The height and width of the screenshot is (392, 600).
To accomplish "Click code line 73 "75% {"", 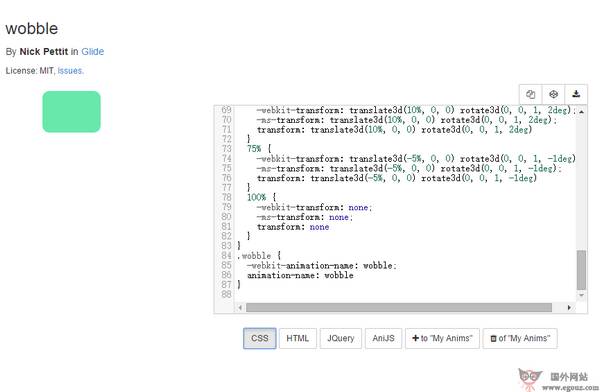I will coord(259,149).
